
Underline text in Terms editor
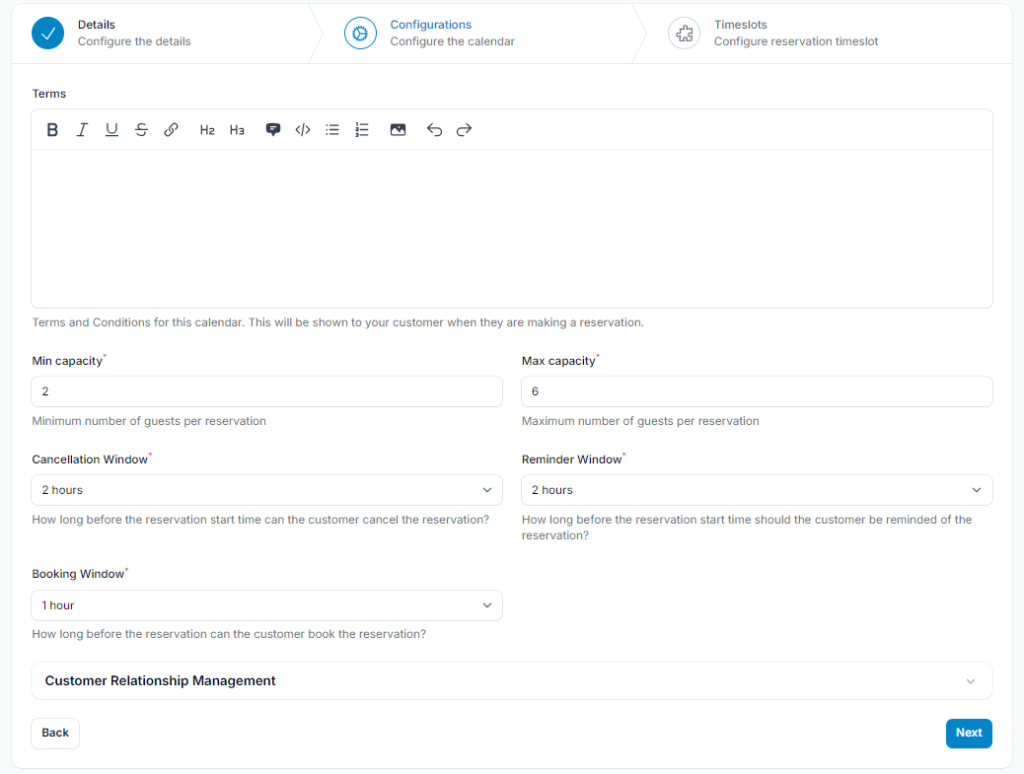point(112,130)
